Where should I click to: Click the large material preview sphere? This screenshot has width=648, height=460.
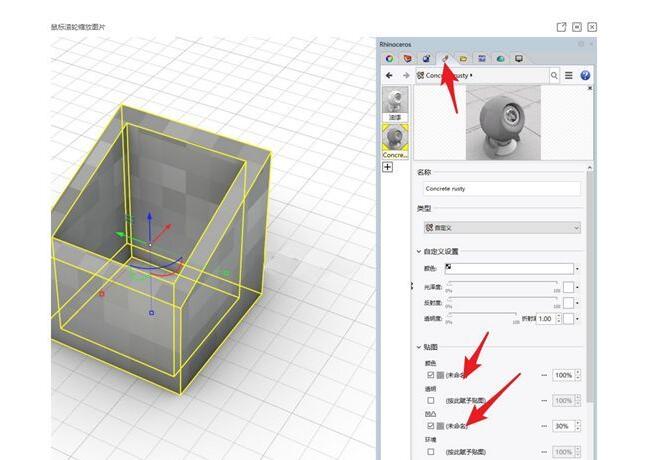pos(503,123)
